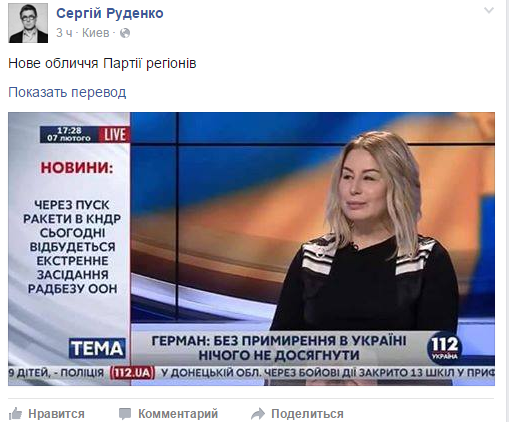509x422 pixels.
Task: Open the Сергій Руденко profile name link
Action: (110, 13)
